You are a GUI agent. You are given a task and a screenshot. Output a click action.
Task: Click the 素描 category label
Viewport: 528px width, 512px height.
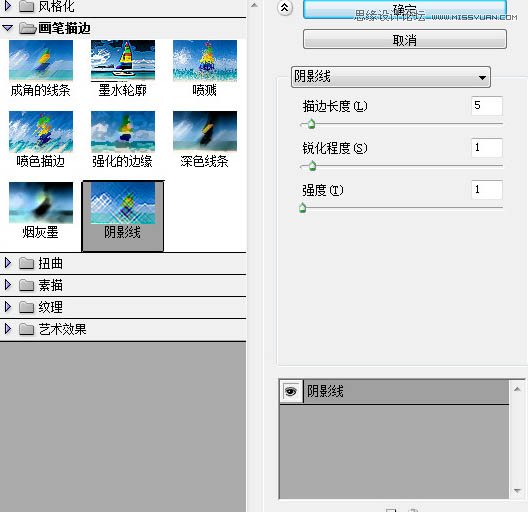[x=51, y=285]
